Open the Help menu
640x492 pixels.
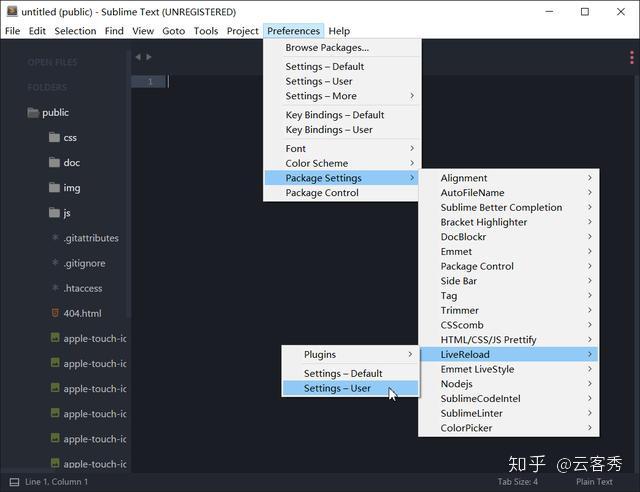339,31
